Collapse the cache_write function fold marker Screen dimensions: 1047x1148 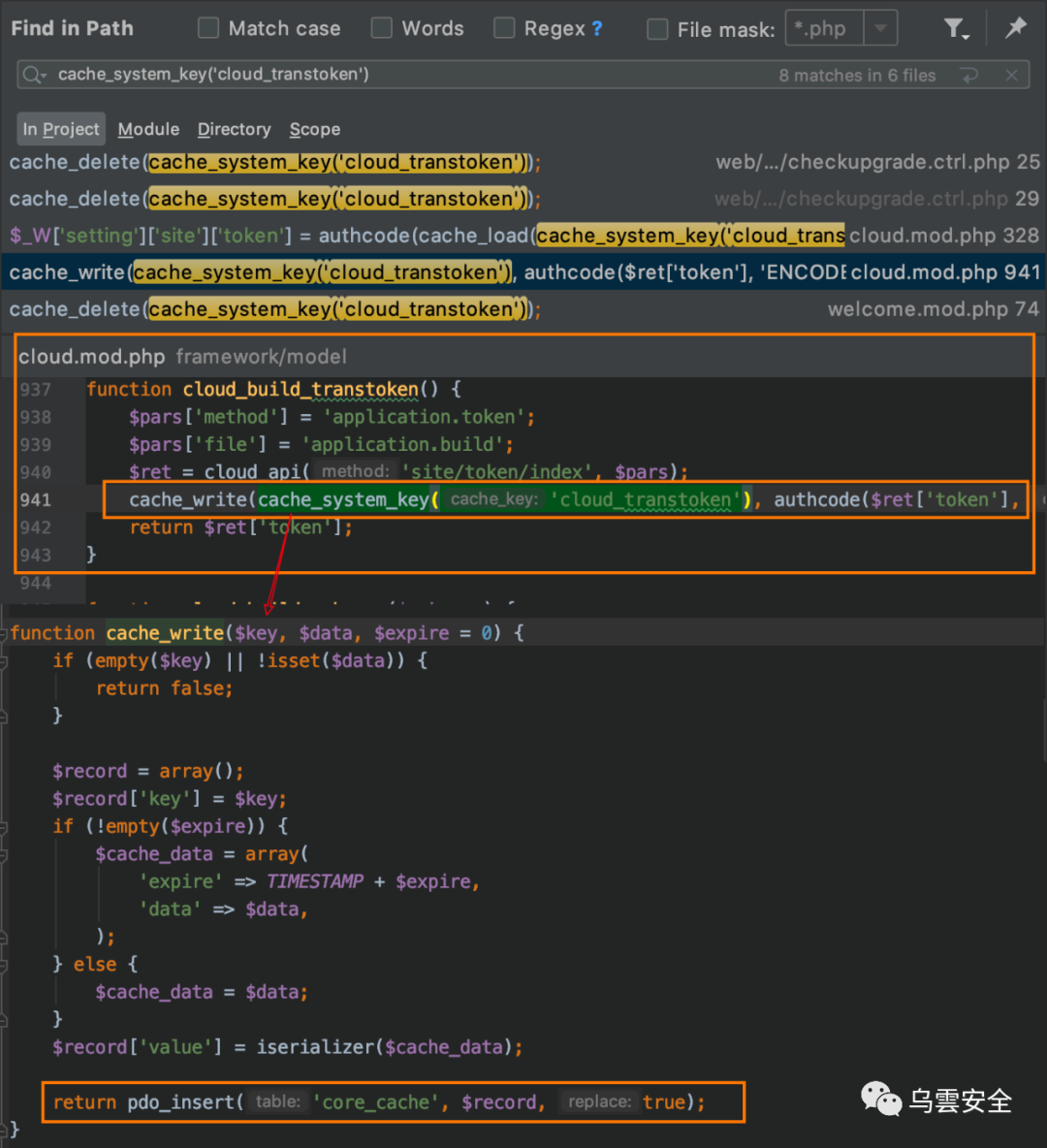click(x=4, y=633)
